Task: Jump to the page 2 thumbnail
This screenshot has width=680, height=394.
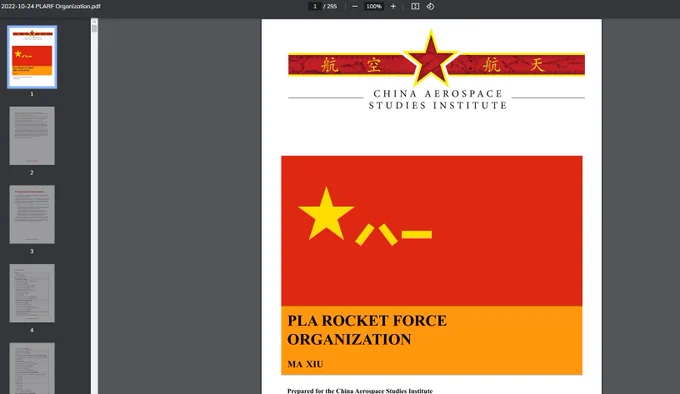Action: pos(32,136)
